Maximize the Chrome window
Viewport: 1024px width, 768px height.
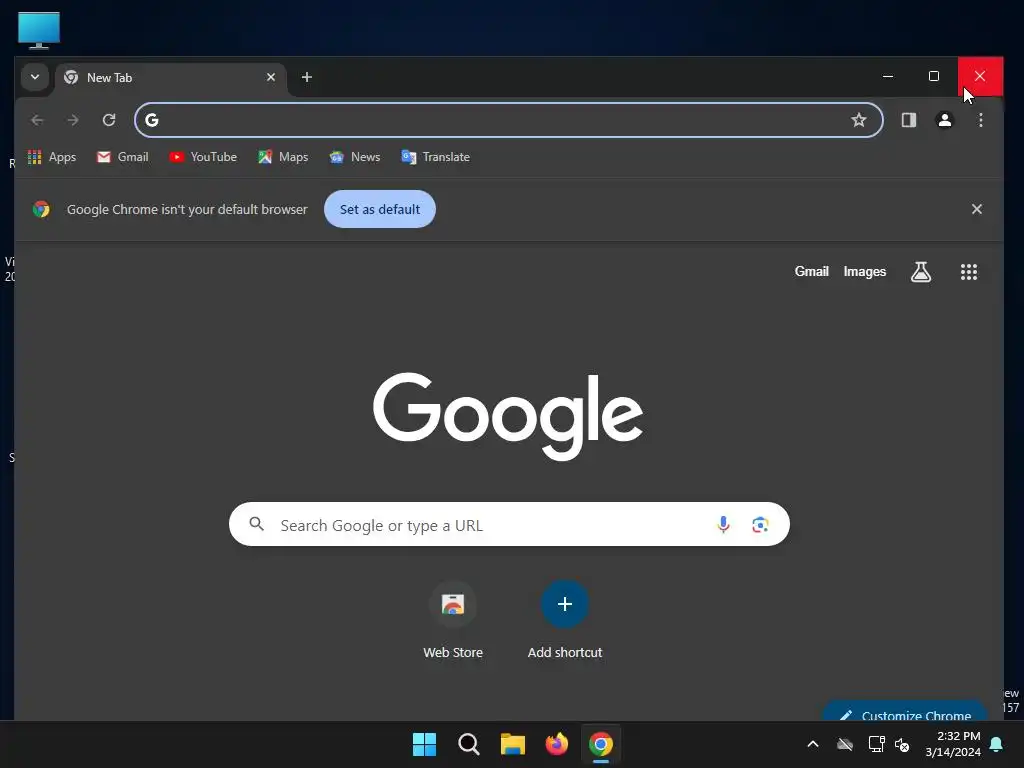[934, 76]
